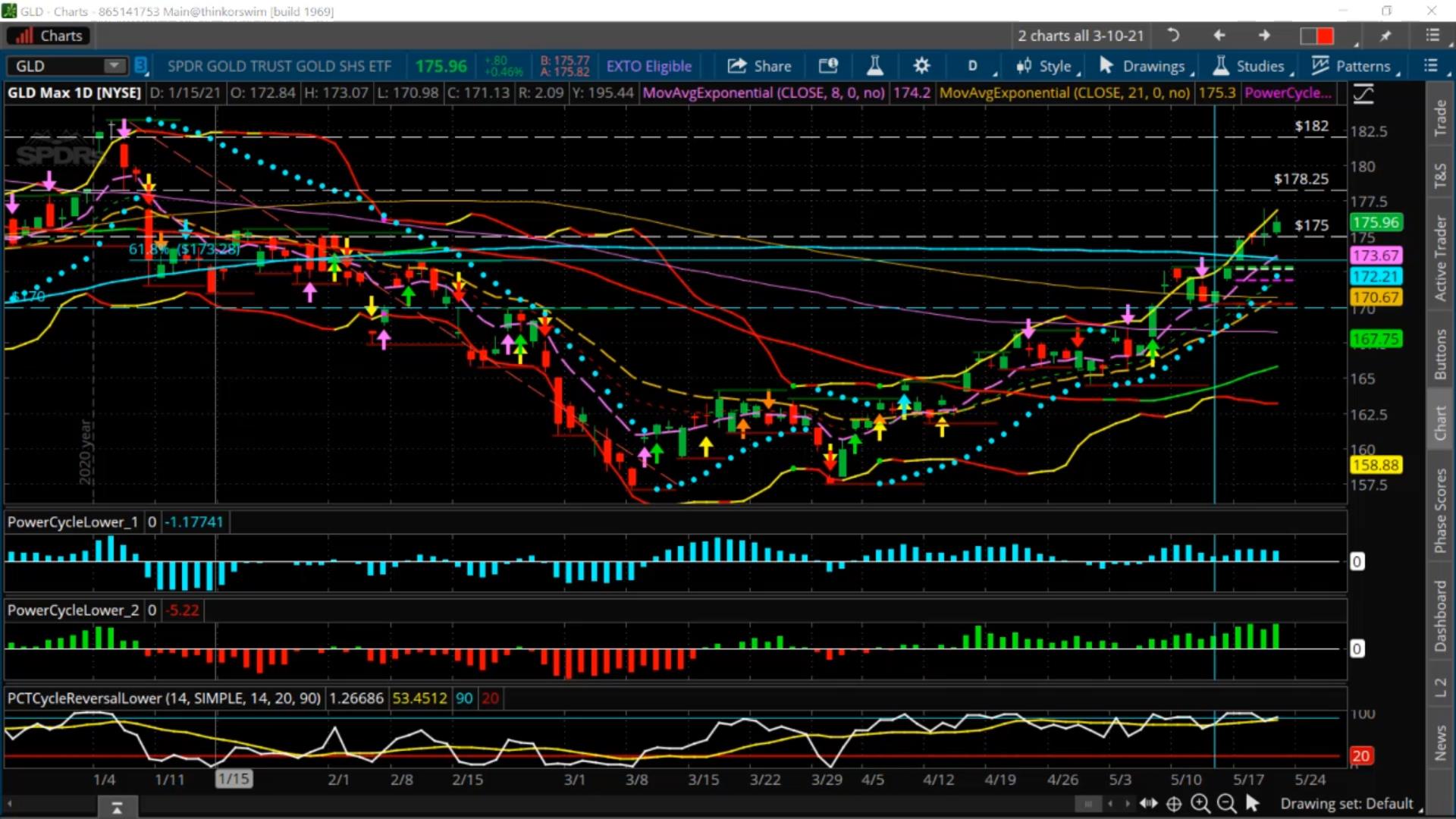This screenshot has width=1456, height=819.
Task: Open the T&S side tab
Action: 1439,176
